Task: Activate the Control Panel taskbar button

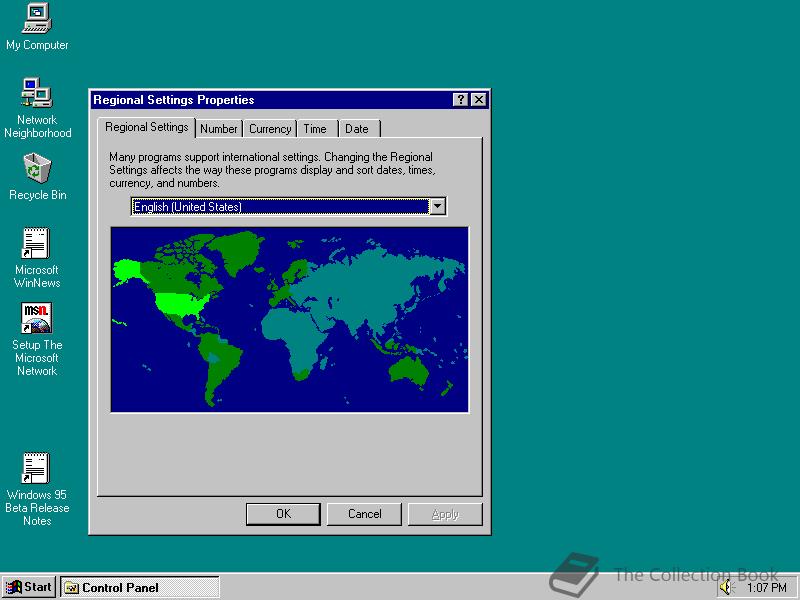Action: [140, 588]
